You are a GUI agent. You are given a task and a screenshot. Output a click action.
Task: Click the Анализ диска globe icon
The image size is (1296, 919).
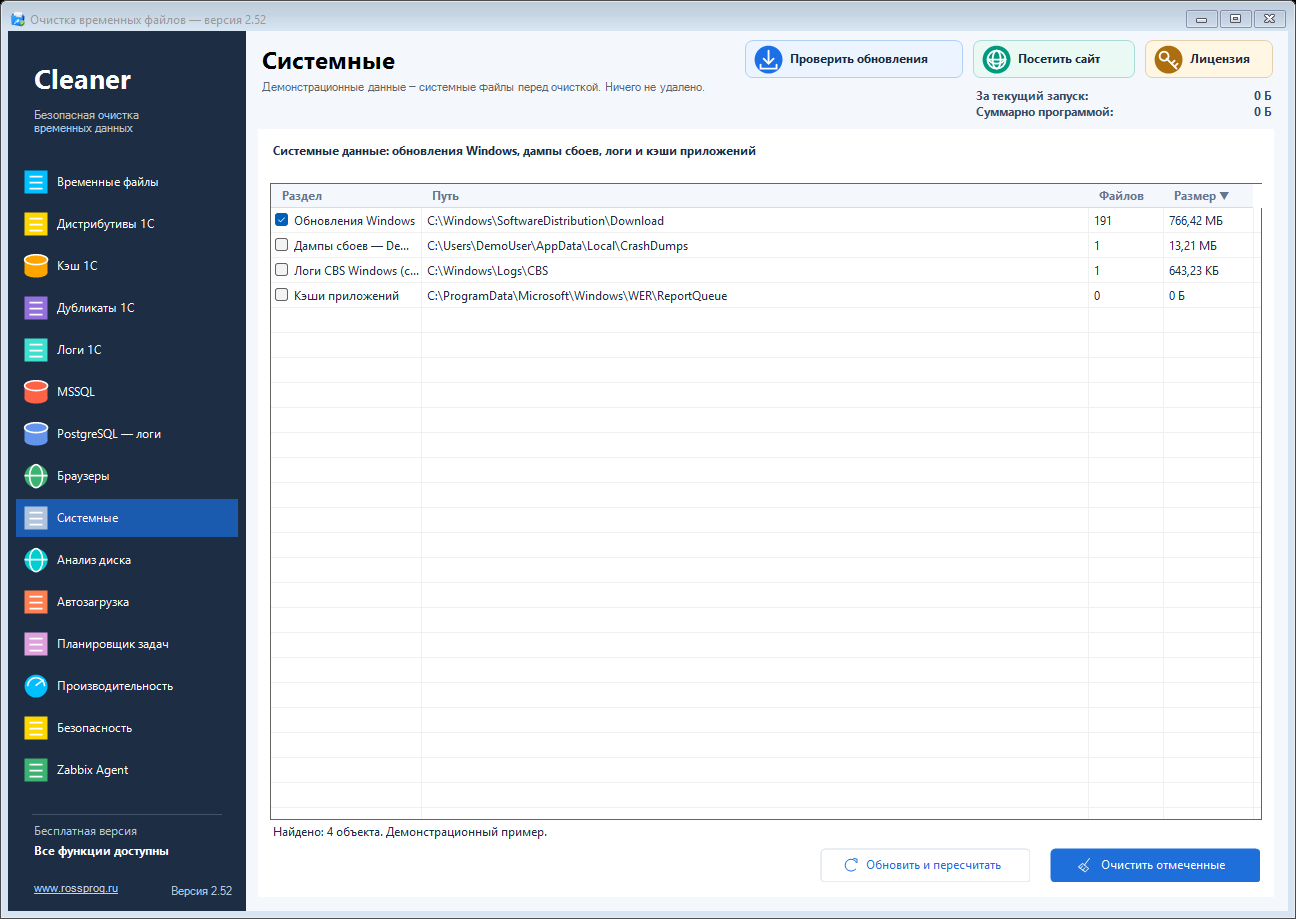36,560
